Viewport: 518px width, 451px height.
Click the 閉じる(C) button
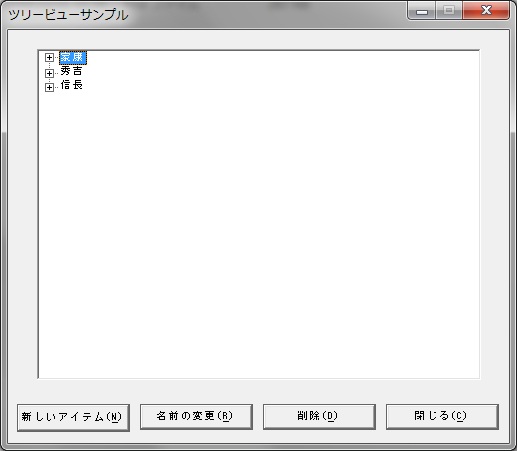pyautogui.click(x=442, y=417)
